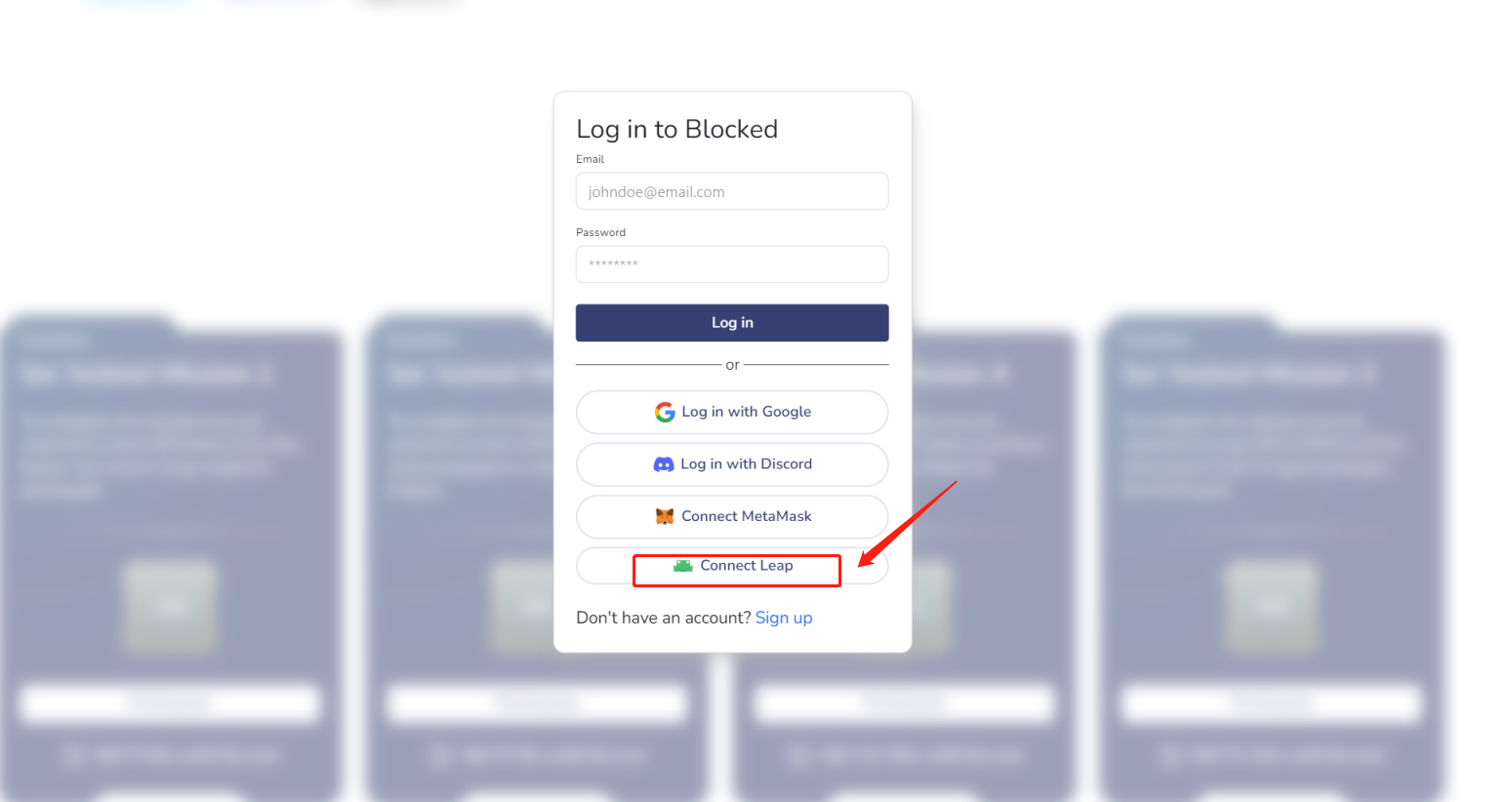The width and height of the screenshot is (1512, 802).
Task: Focus the Password input field
Action: (732, 264)
